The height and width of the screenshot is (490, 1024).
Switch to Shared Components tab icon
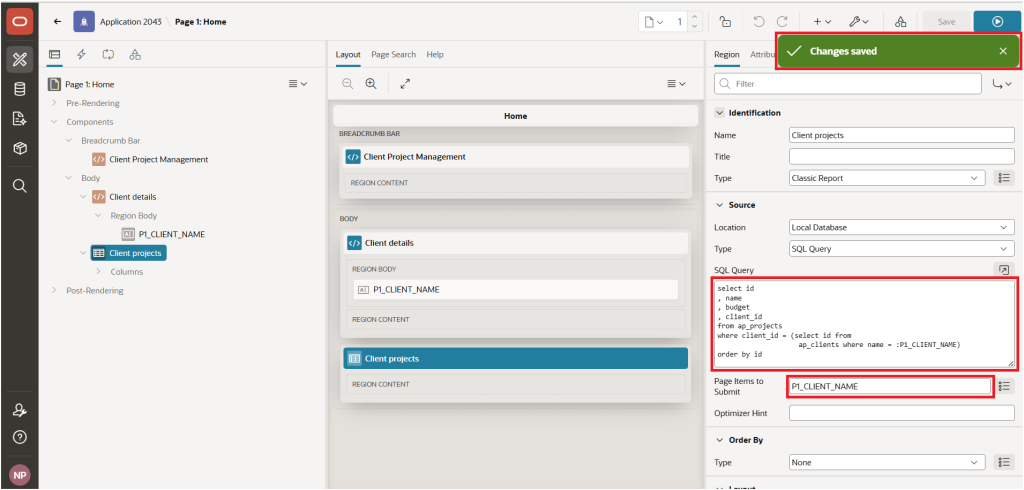coord(135,55)
